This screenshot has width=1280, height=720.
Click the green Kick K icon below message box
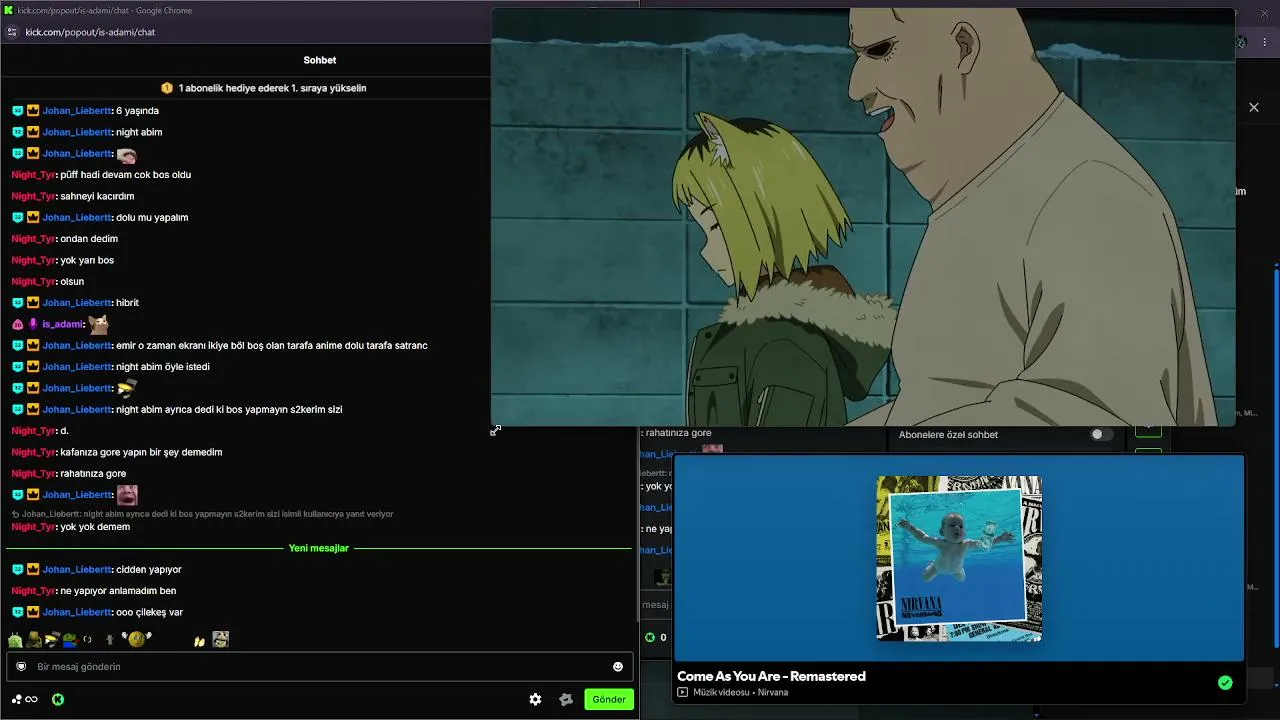pos(58,700)
